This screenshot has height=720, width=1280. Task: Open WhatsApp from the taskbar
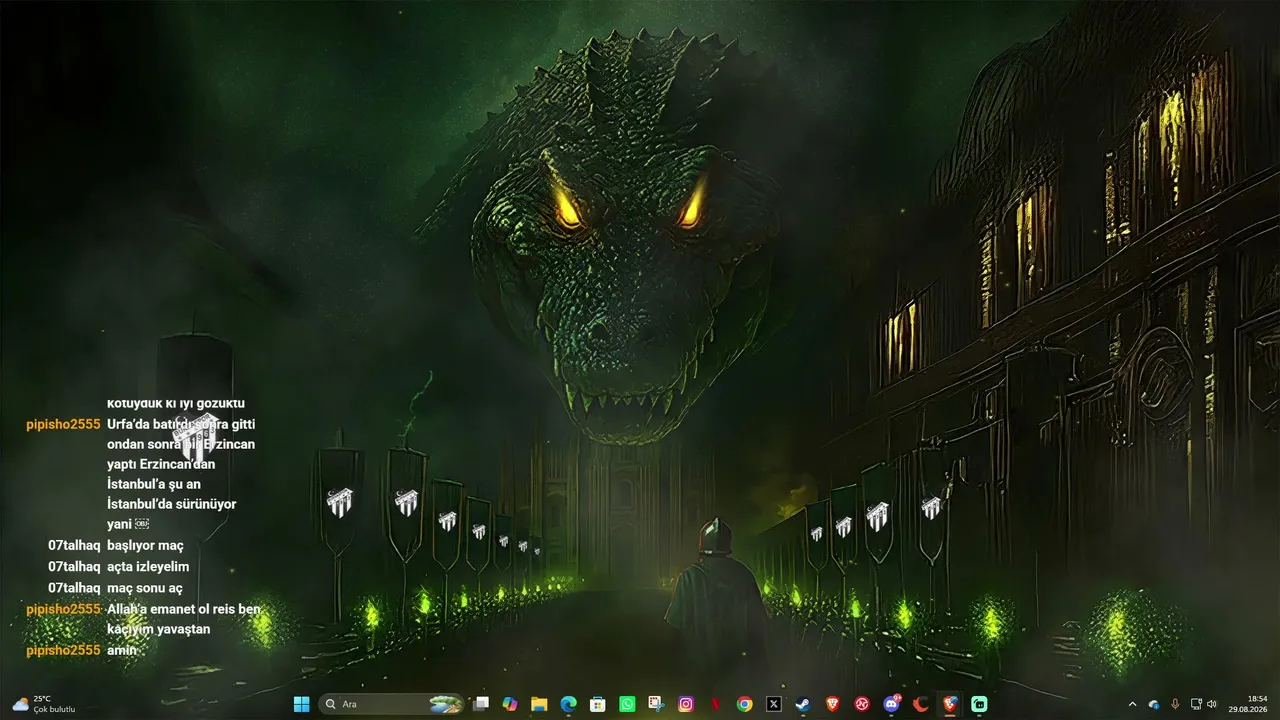pyautogui.click(x=627, y=704)
